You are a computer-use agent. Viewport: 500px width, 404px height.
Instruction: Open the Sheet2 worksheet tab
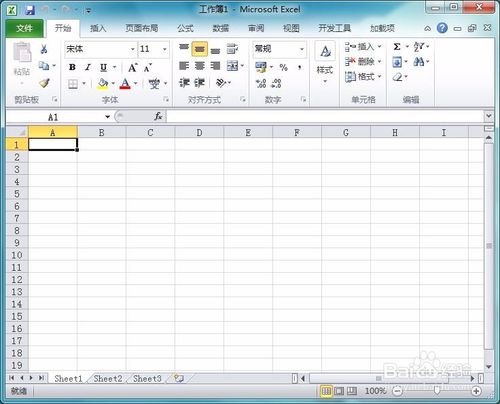[x=108, y=378]
